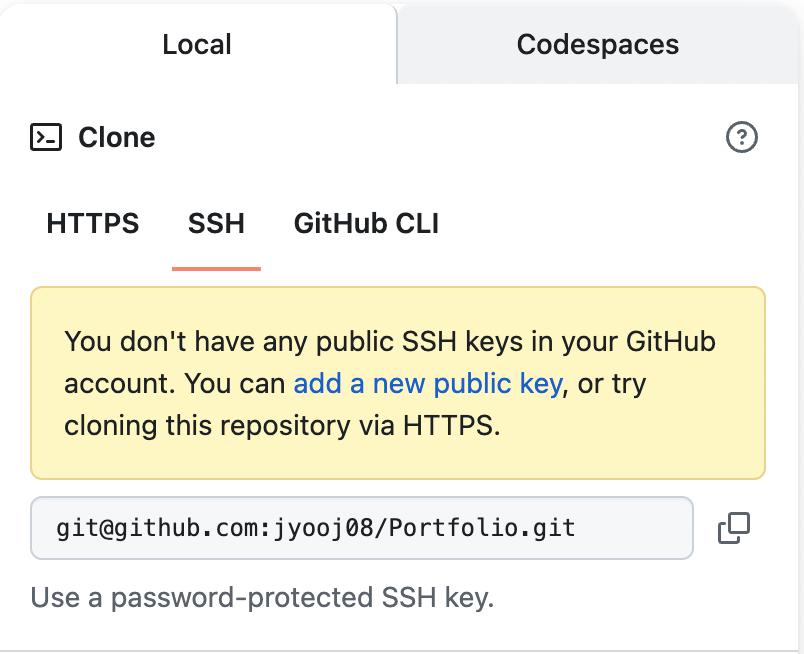804x654 pixels.
Task: Switch to the GitHub CLI clone option
Action: [366, 223]
